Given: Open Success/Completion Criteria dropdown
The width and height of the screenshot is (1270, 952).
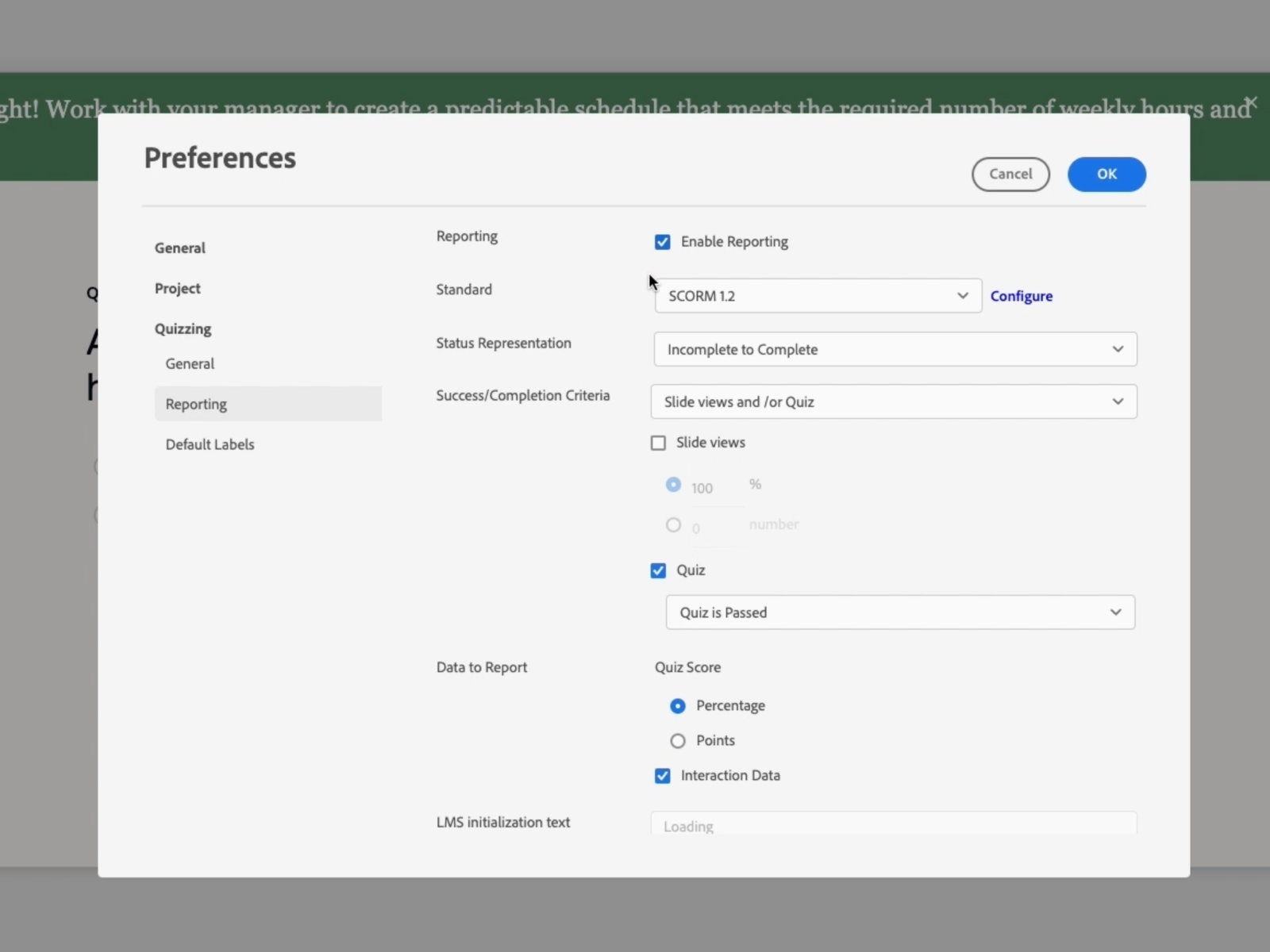Looking at the screenshot, I should (893, 402).
